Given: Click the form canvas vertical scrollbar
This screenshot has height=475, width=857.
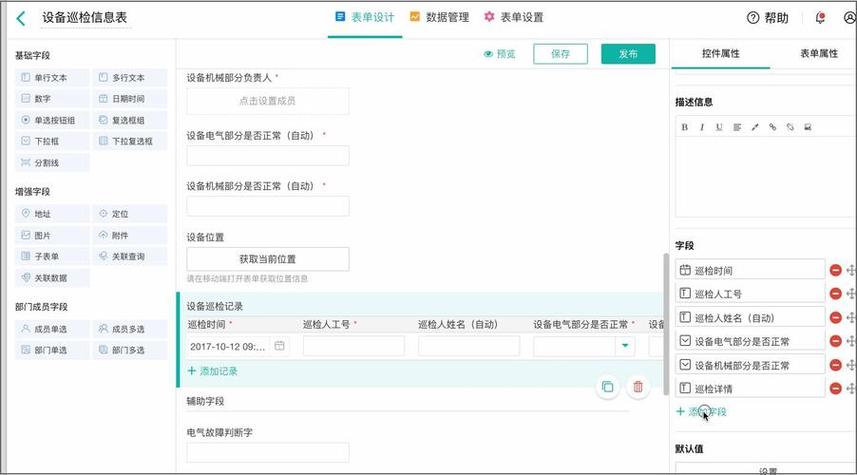Looking at the screenshot, I should click(x=666, y=324).
